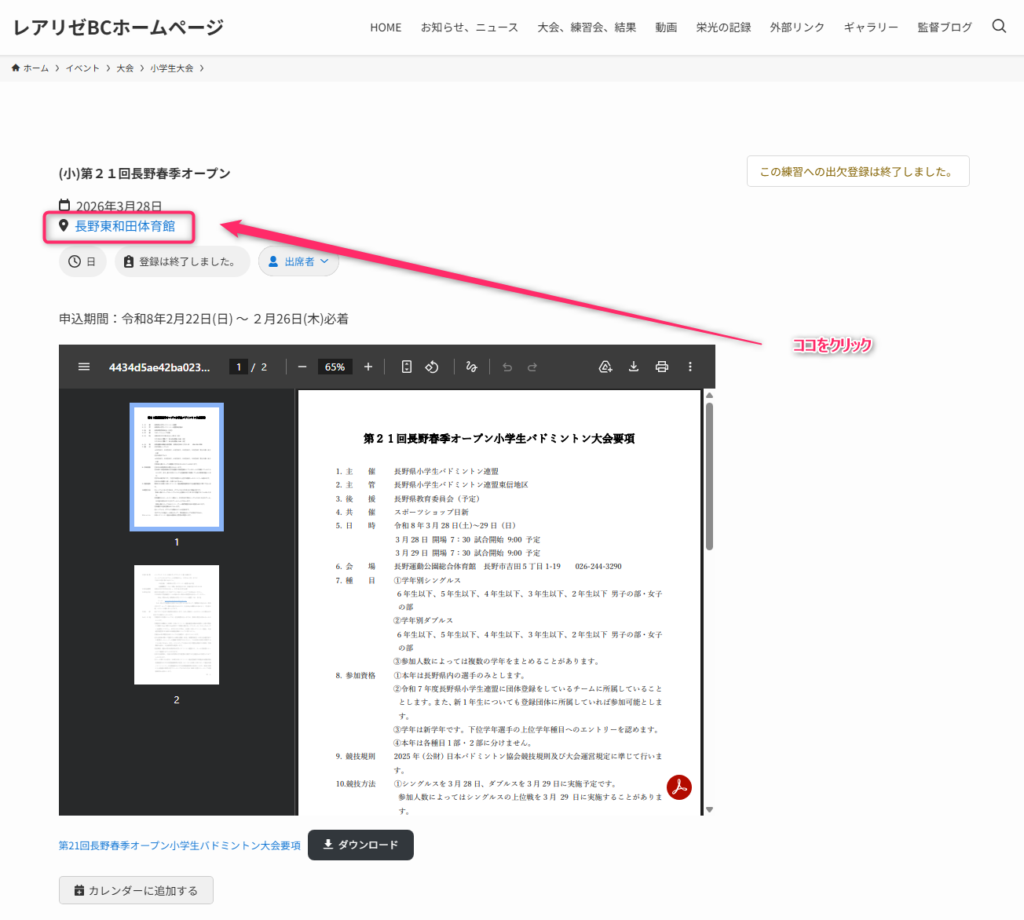Toggle the PDF sidebar hamburger menu

[x=84, y=367]
